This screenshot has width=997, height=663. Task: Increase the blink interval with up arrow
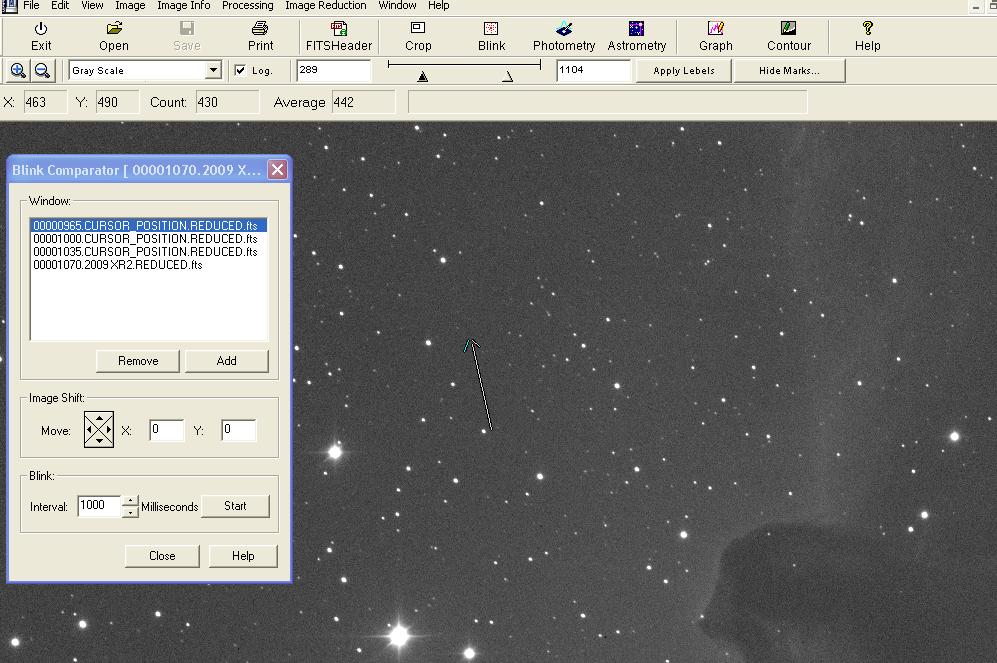tap(130, 501)
